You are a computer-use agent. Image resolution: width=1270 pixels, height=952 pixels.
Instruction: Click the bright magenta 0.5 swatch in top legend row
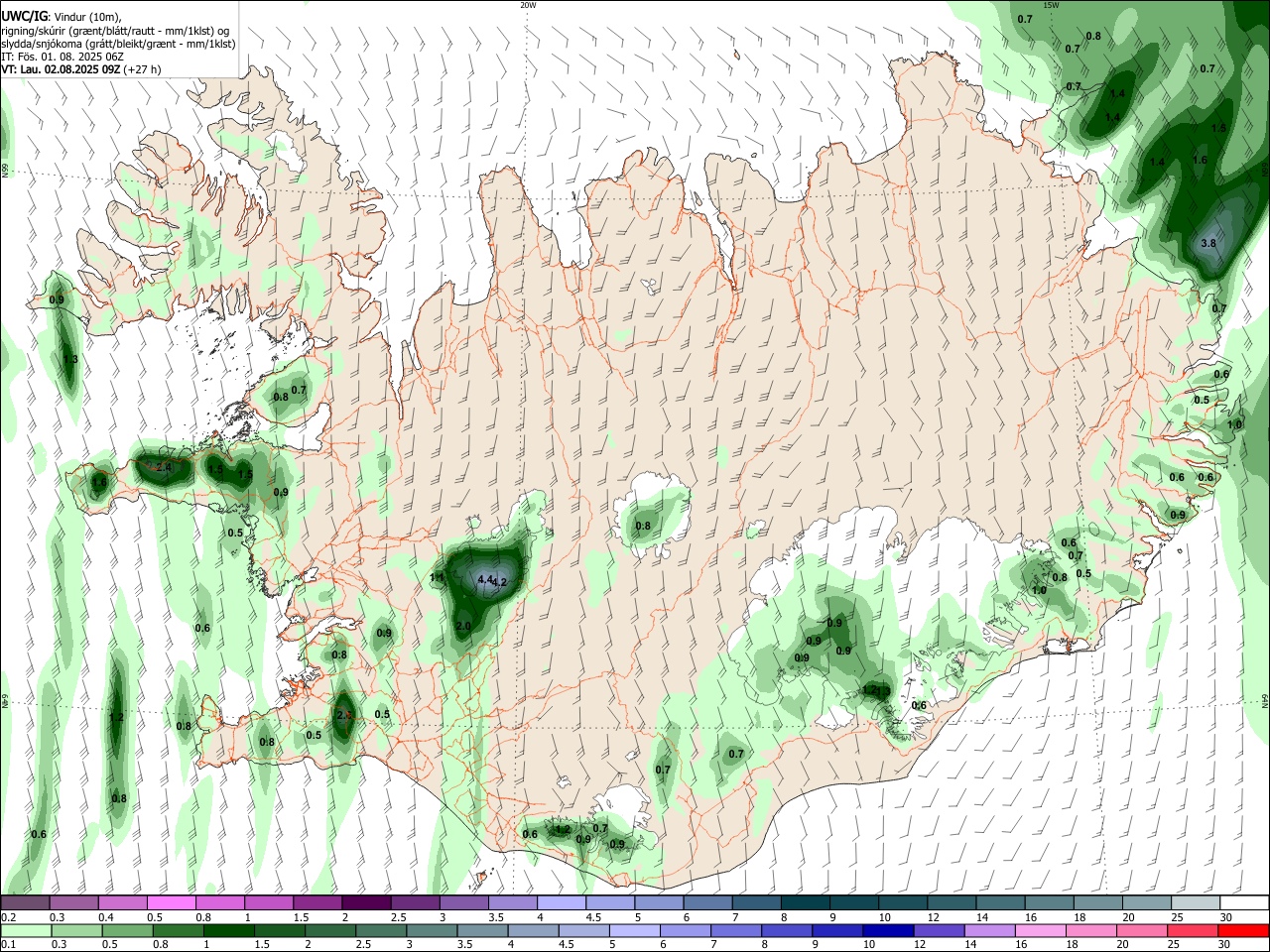[172, 902]
